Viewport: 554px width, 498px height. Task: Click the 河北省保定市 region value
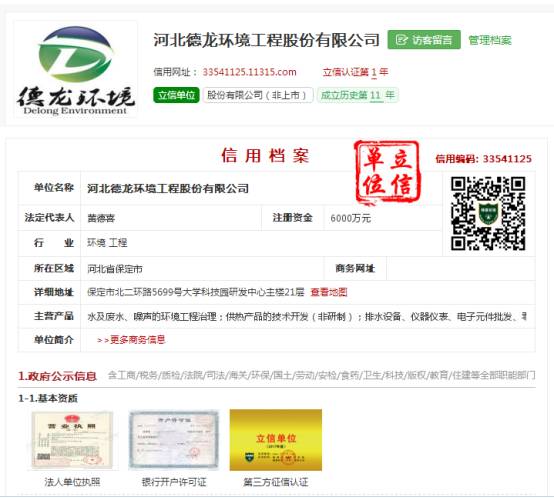pos(115,269)
